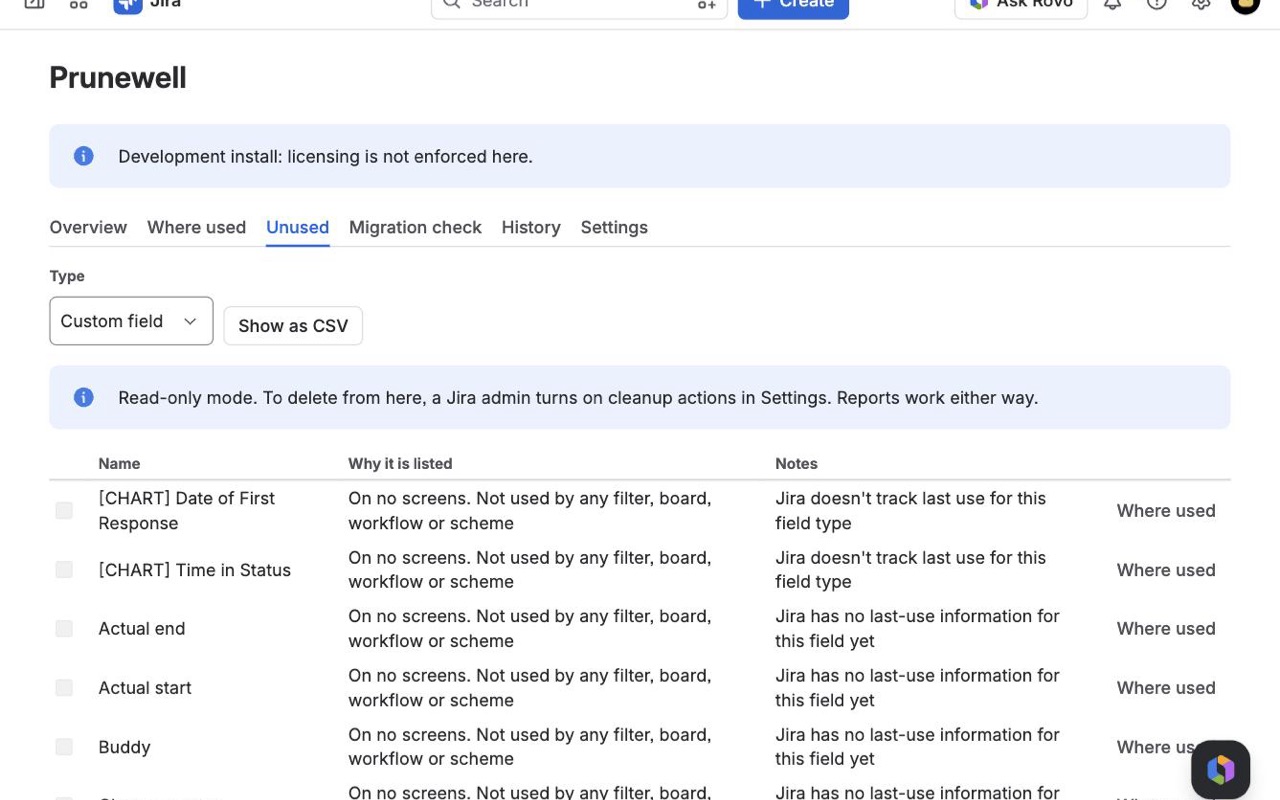Open Where used link for Actual start
Viewport: 1280px width, 800px height.
coord(1166,688)
